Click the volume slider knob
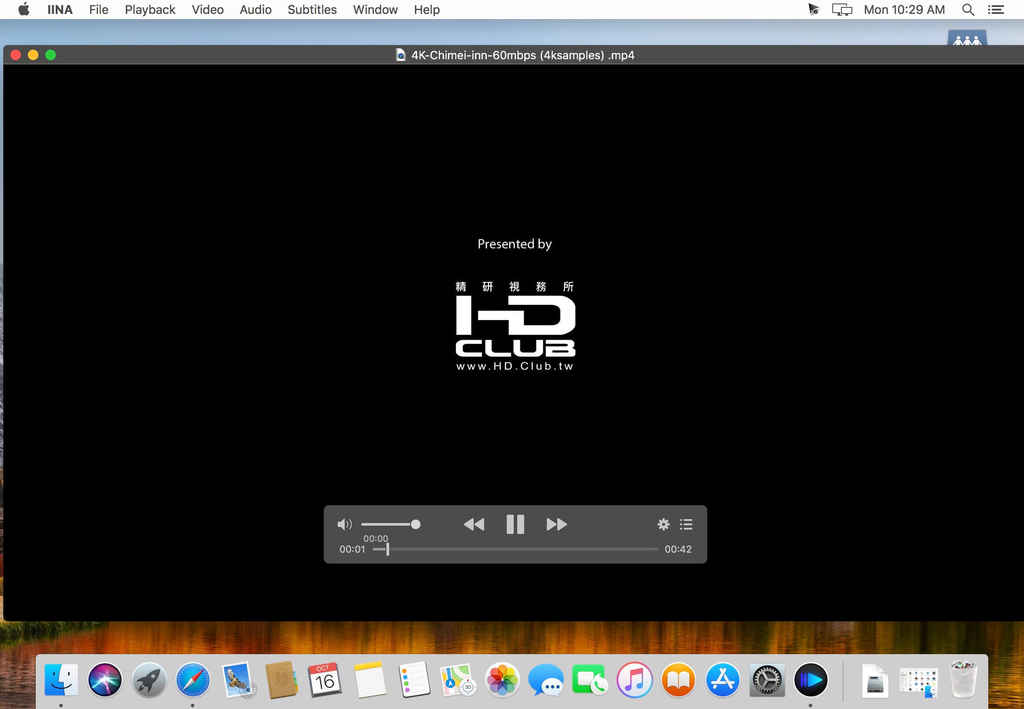Image resolution: width=1024 pixels, height=709 pixels. pyautogui.click(x=415, y=524)
